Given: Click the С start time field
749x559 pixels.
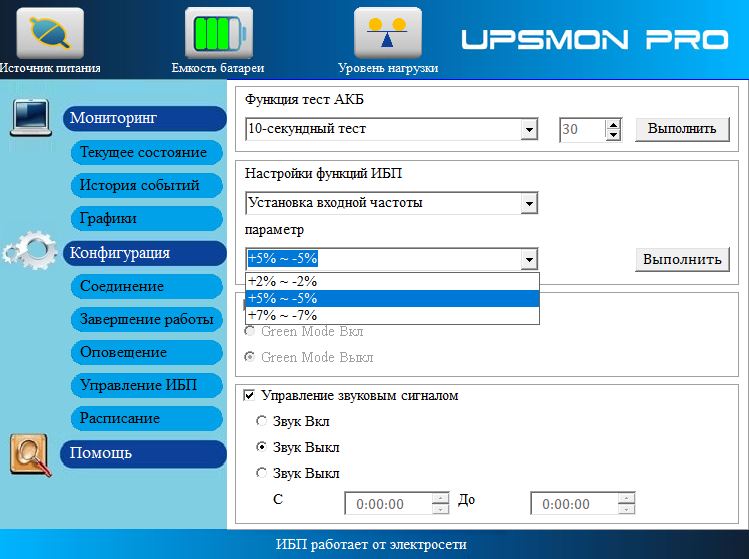Looking at the screenshot, I should coord(388,504).
